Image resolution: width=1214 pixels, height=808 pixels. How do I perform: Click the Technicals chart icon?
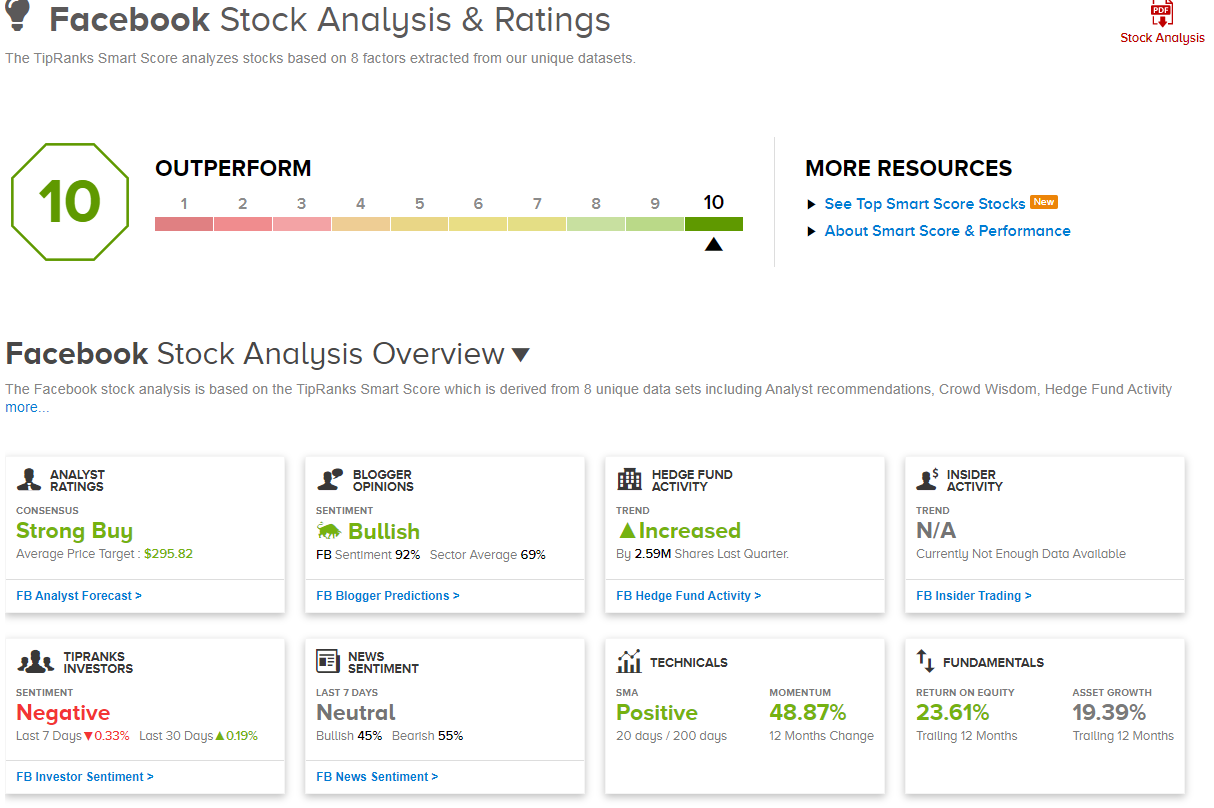click(629, 662)
